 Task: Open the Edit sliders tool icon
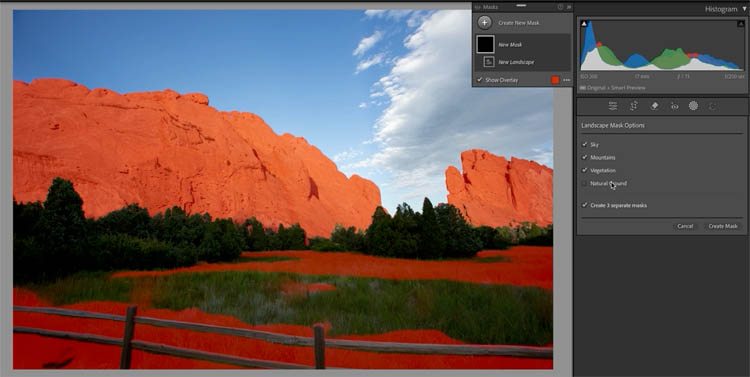(613, 106)
